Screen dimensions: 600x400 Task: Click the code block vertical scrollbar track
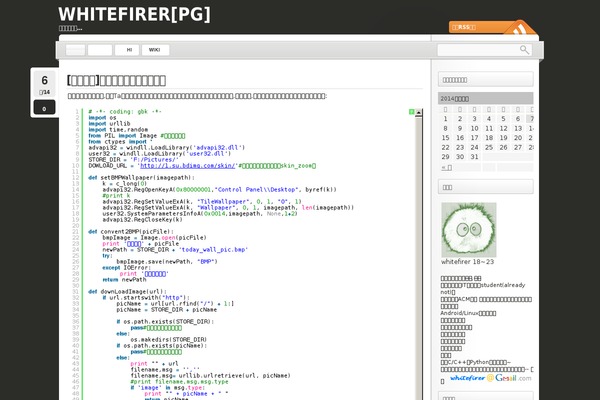coord(419,256)
